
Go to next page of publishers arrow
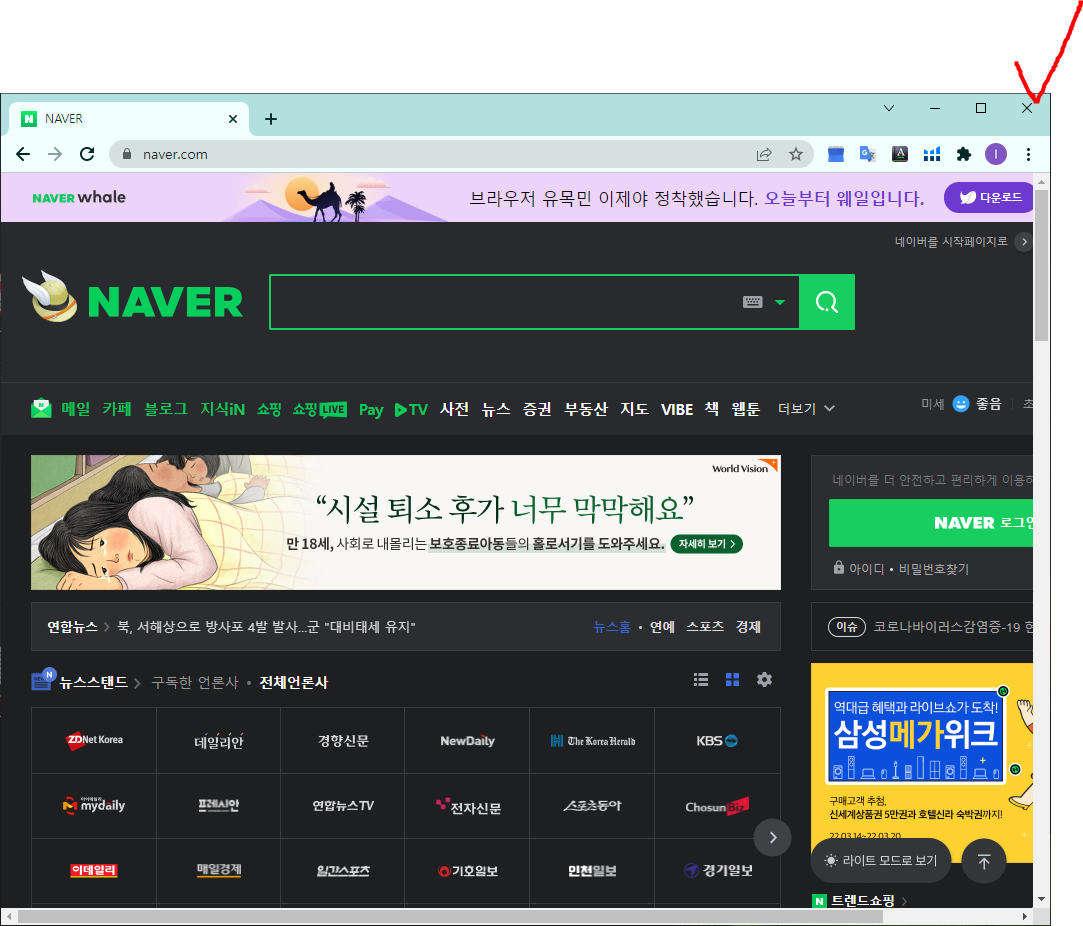point(772,838)
